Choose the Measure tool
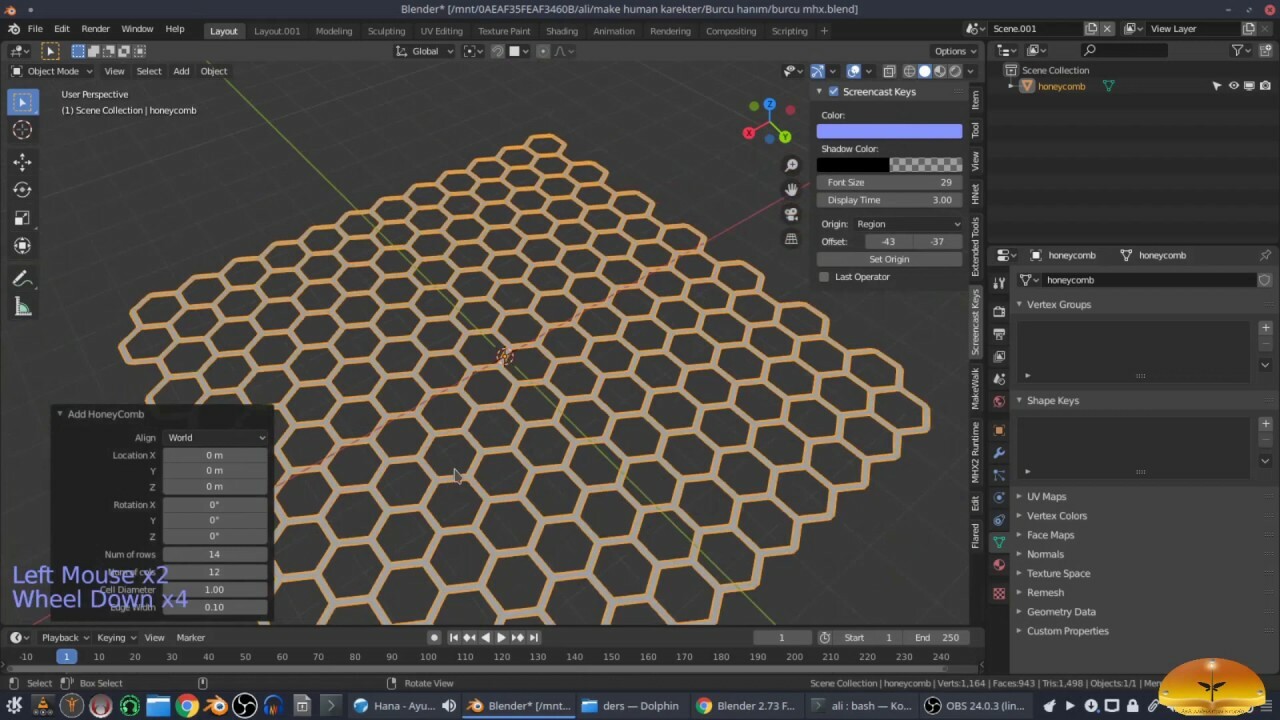This screenshot has width=1280, height=720. pyautogui.click(x=22, y=307)
